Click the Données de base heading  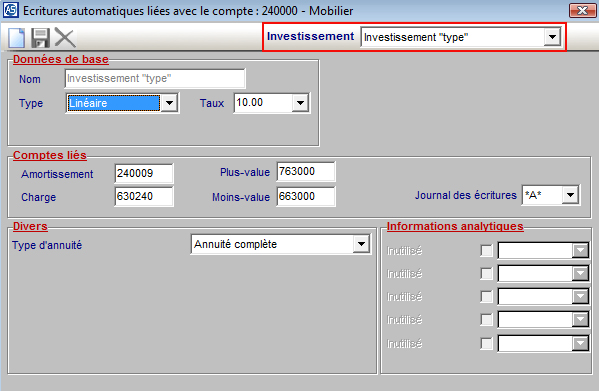click(x=61, y=59)
